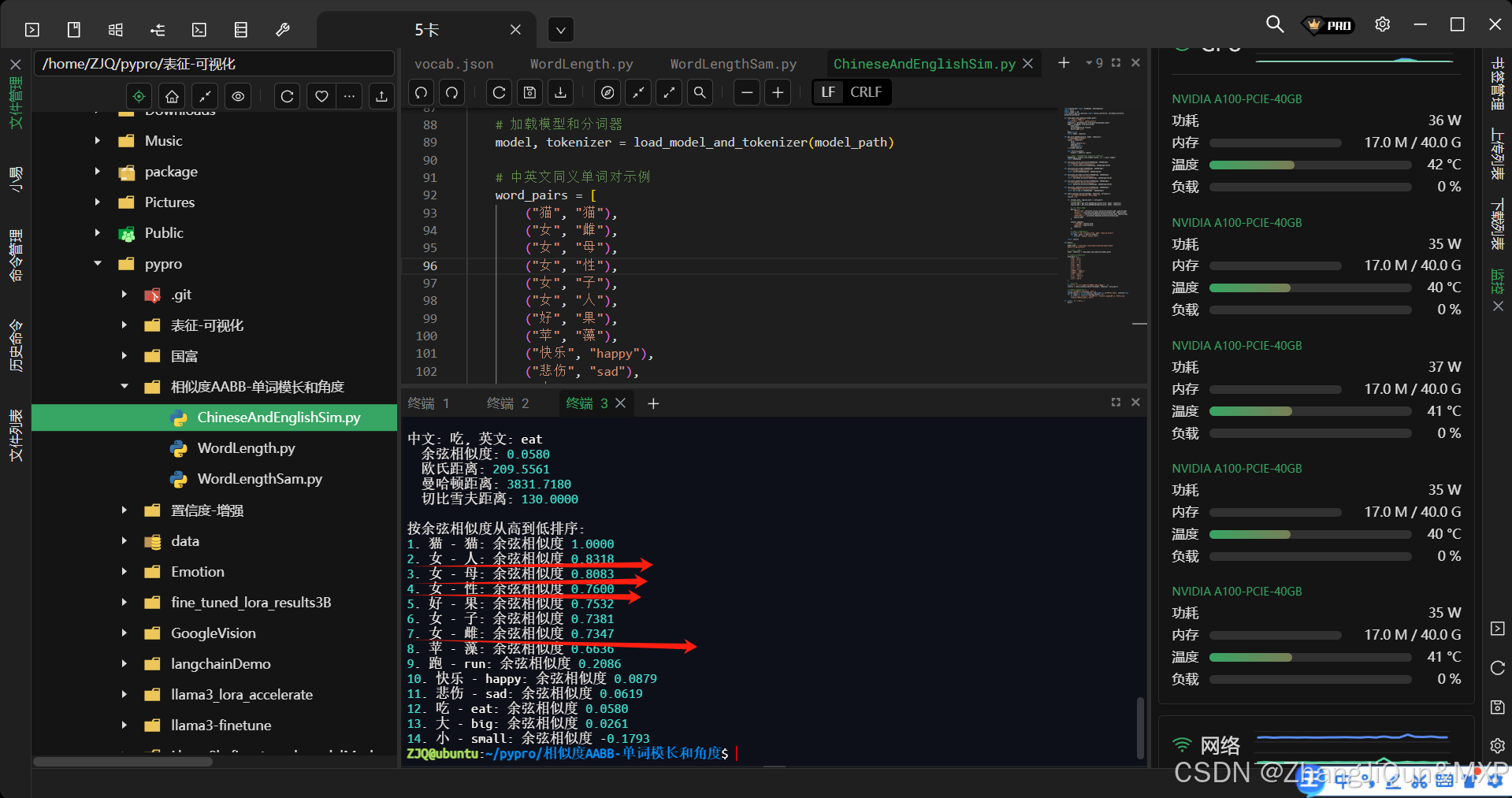Open search in the editor toolbar

(x=700, y=92)
